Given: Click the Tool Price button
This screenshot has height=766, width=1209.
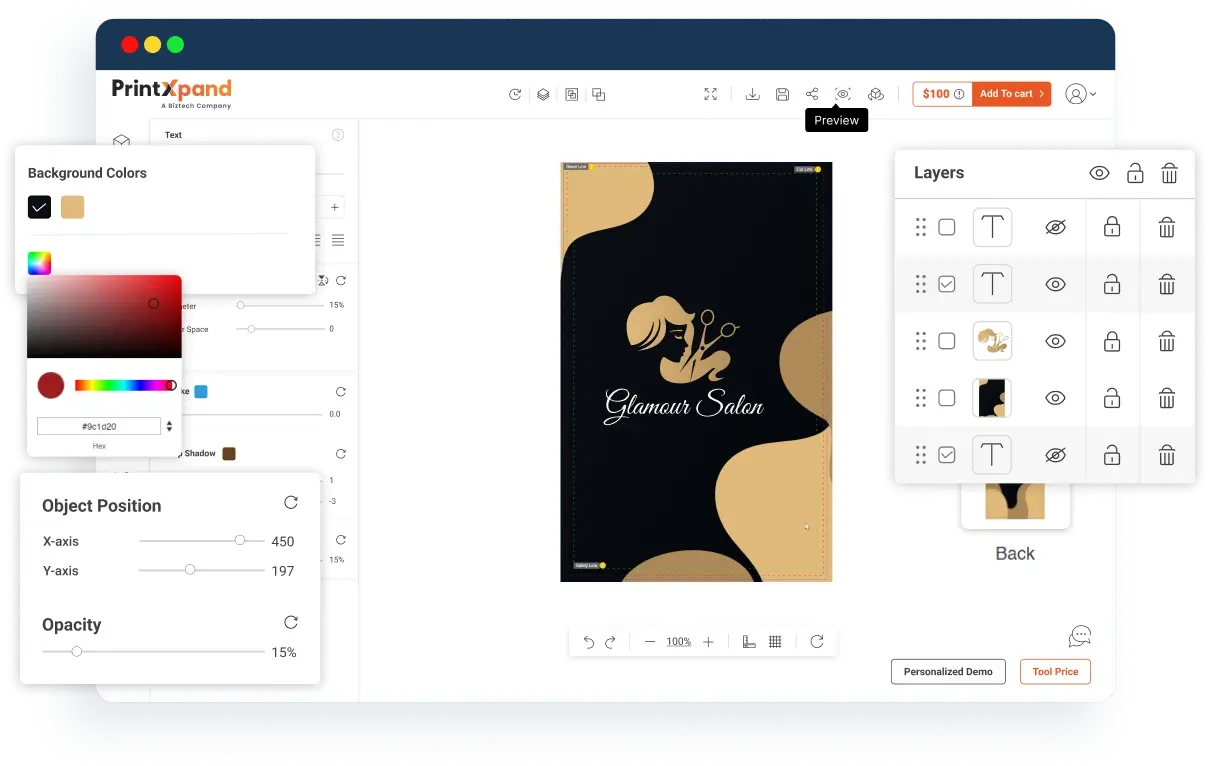Looking at the screenshot, I should point(1055,672).
